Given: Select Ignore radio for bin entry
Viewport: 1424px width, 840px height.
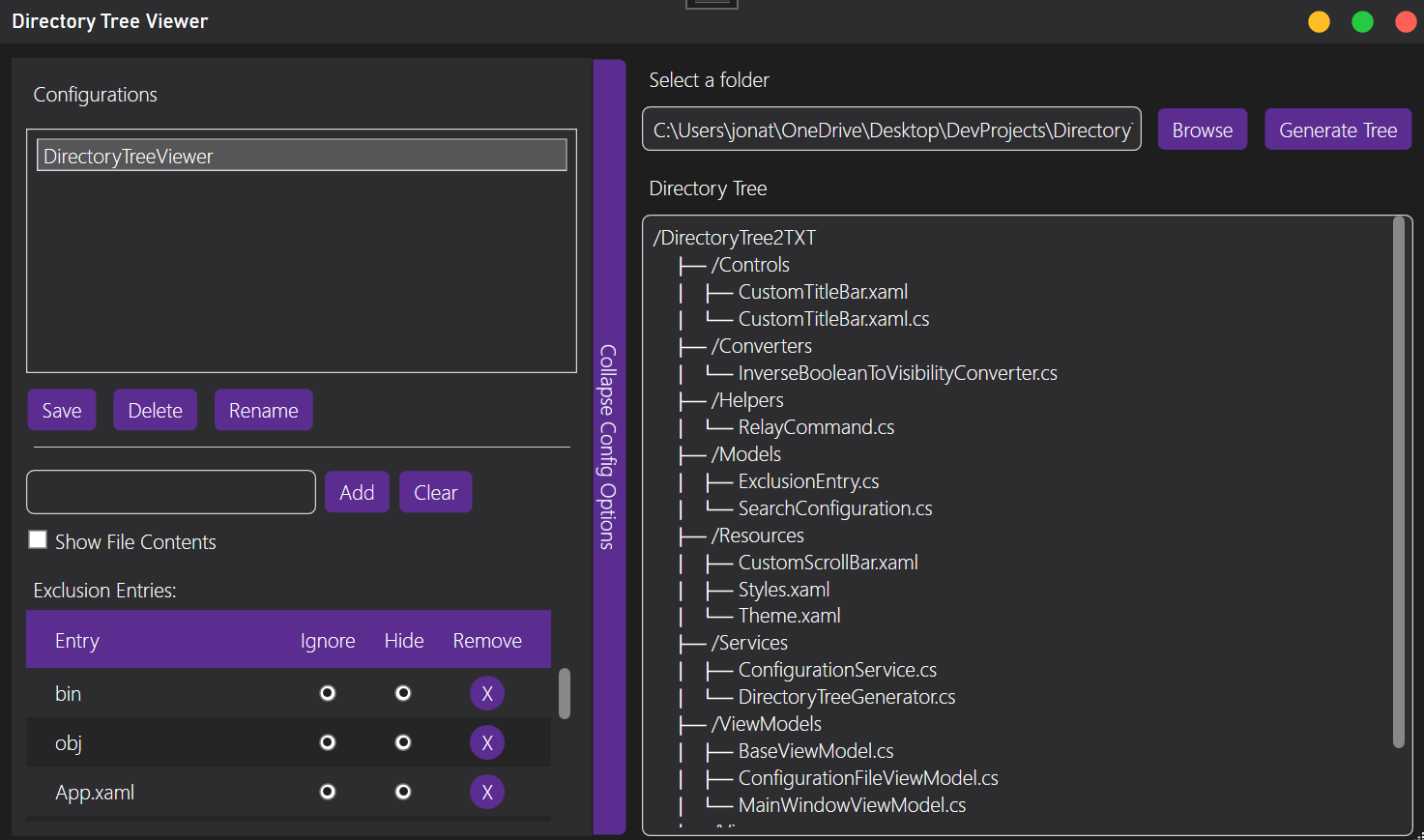Looking at the screenshot, I should (328, 693).
